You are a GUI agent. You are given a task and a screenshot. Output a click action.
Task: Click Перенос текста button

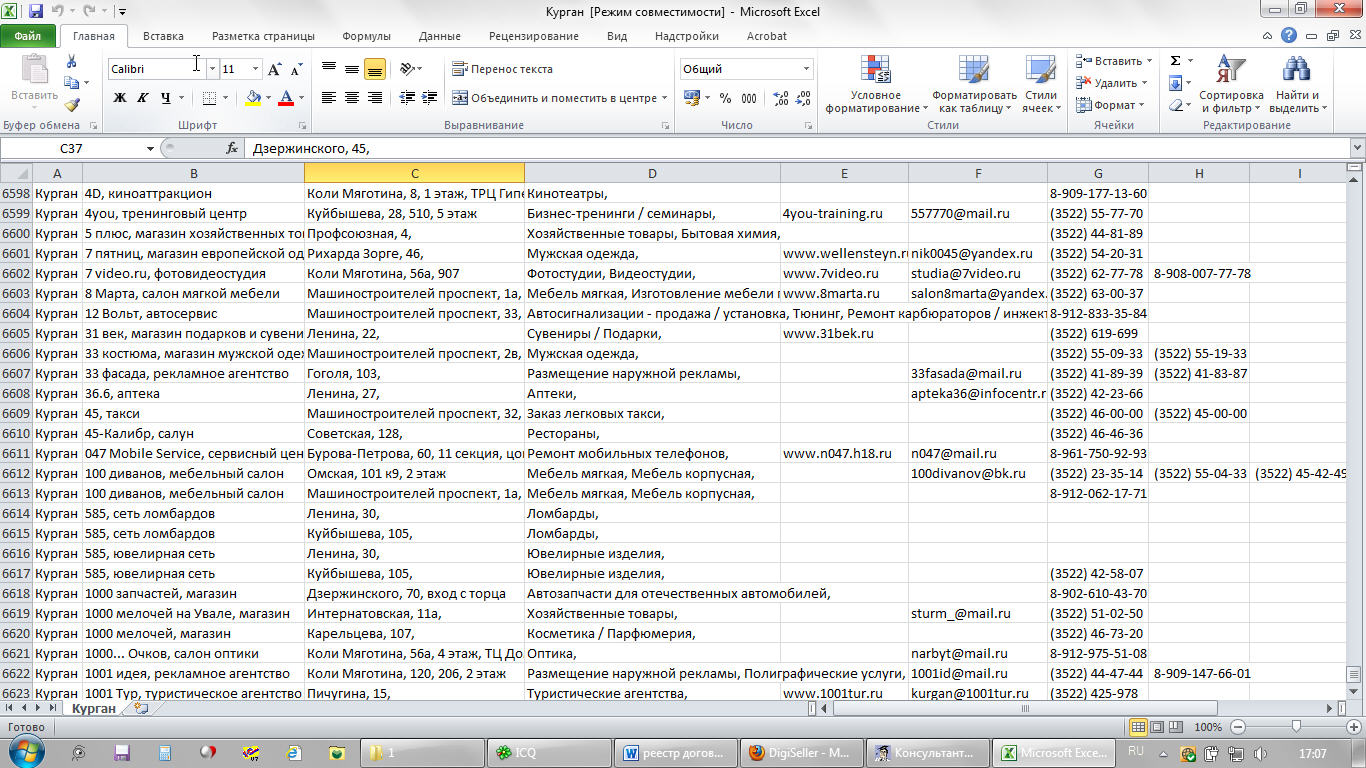coord(502,69)
